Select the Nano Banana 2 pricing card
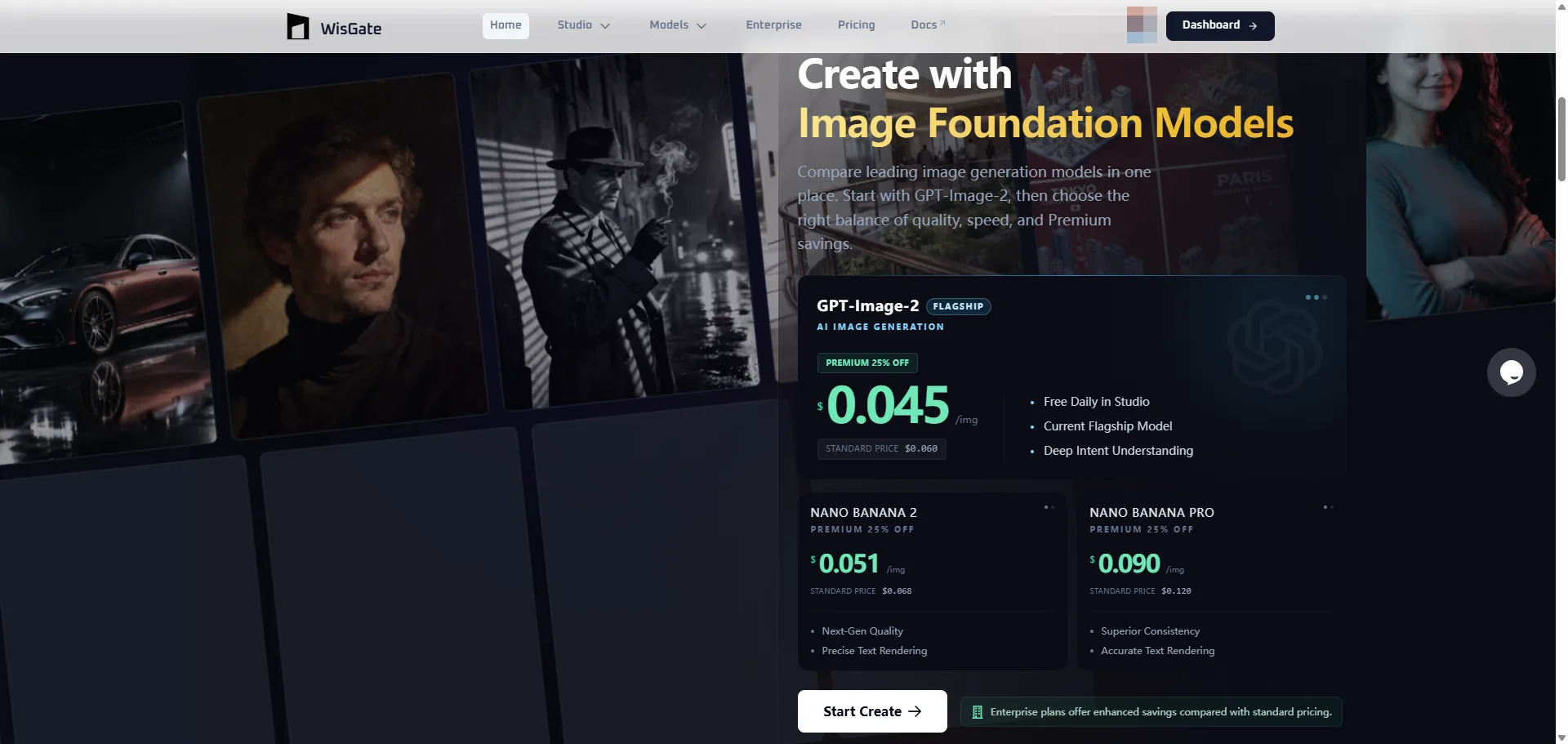The height and width of the screenshot is (744, 1568). [933, 581]
